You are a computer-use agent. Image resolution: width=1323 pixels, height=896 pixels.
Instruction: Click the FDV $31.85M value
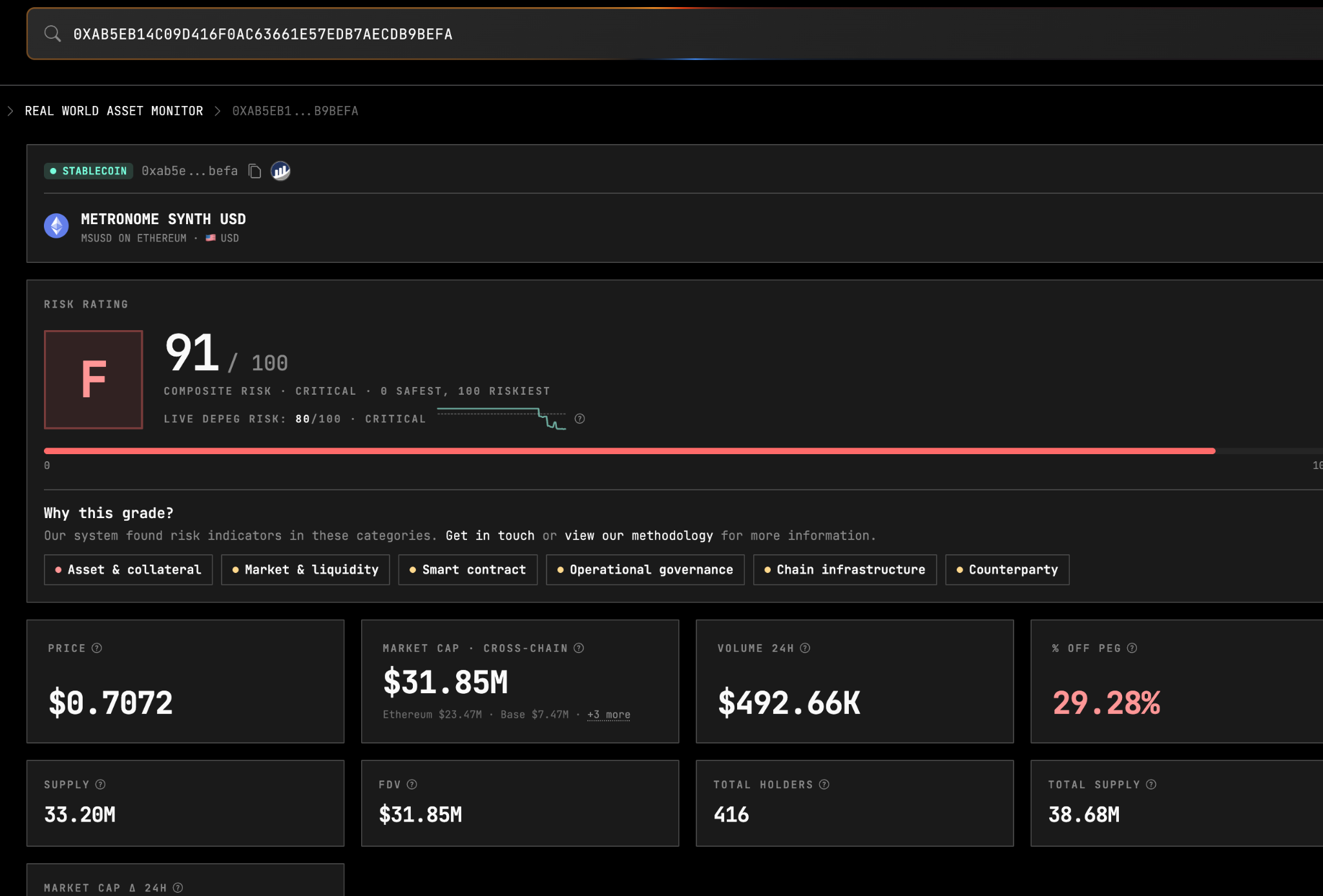tap(421, 815)
